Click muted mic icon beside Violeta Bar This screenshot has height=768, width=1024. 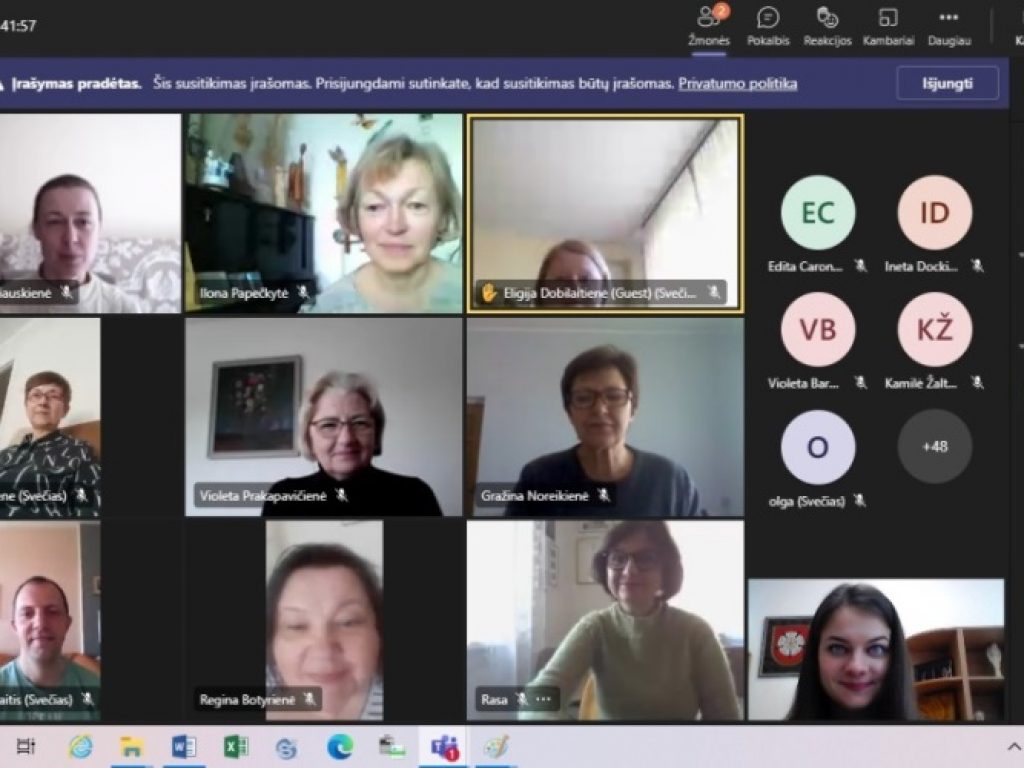[x=861, y=382]
